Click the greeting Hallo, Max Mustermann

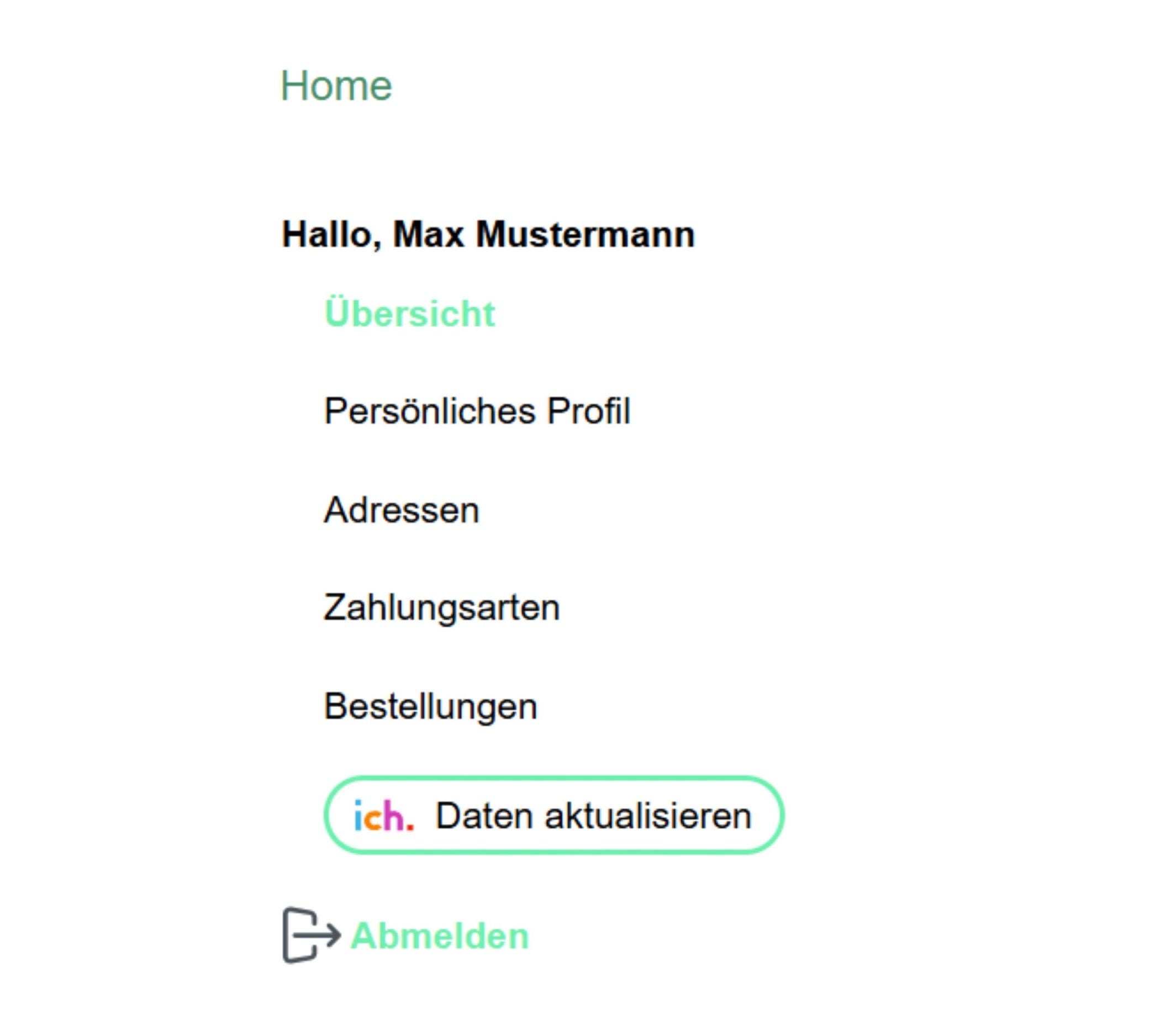click(x=489, y=234)
